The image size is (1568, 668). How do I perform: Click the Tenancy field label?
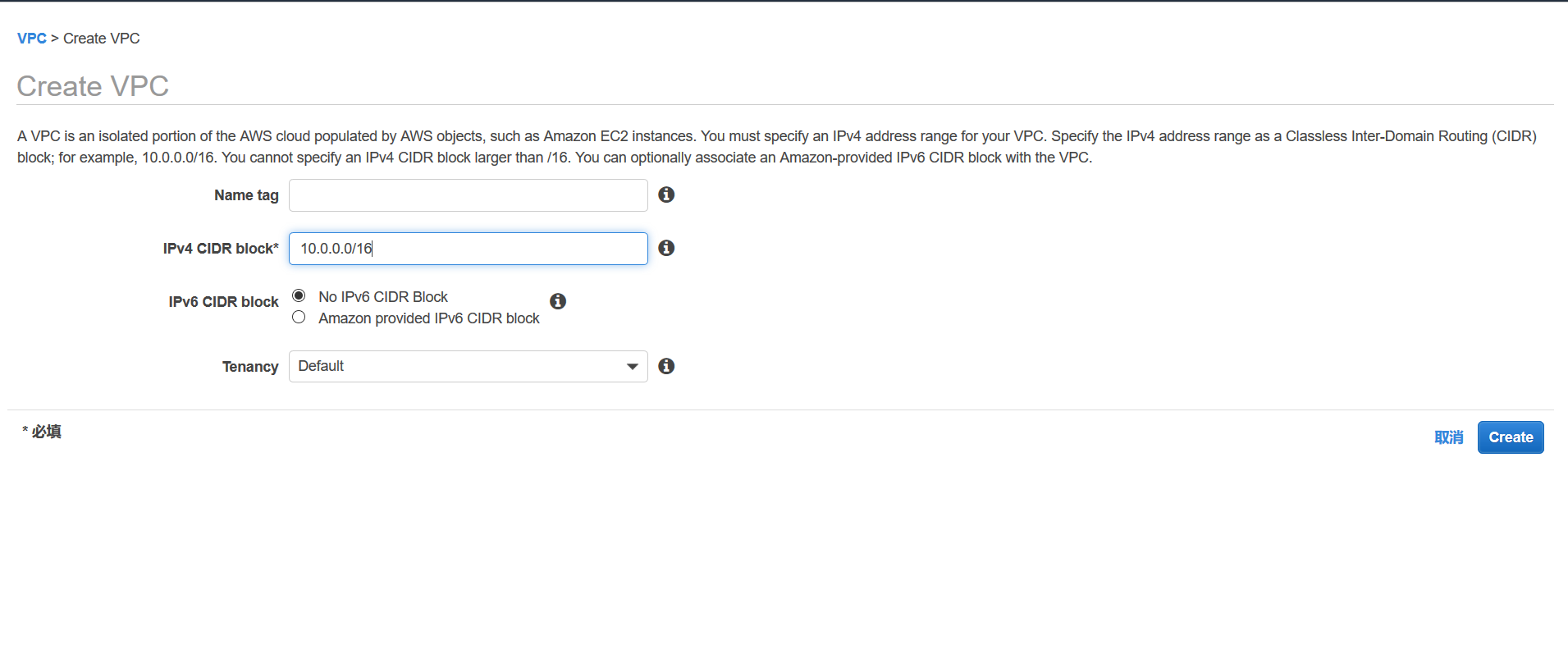click(x=250, y=367)
